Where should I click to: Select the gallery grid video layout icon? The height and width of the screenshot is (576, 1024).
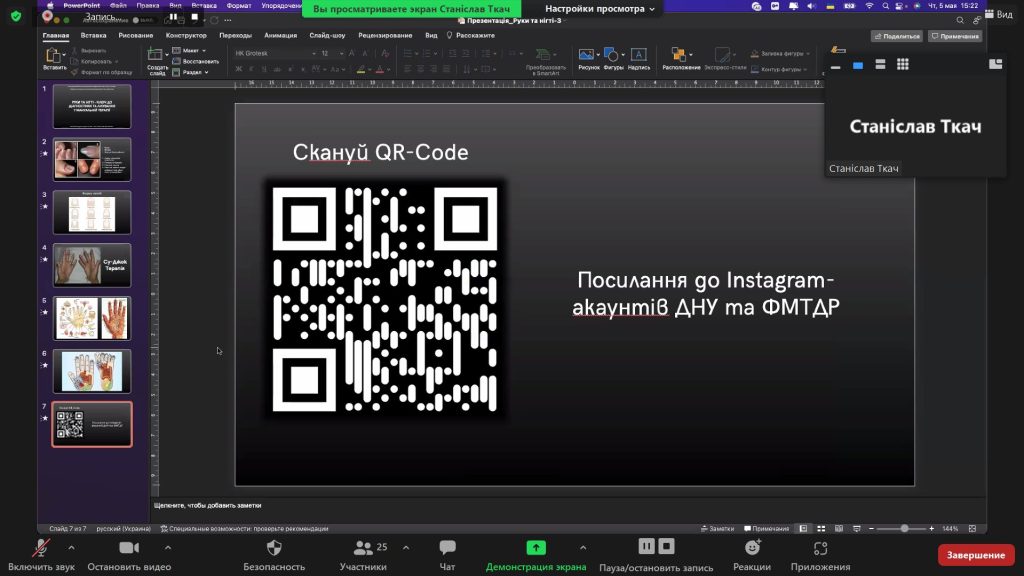tap(903, 64)
